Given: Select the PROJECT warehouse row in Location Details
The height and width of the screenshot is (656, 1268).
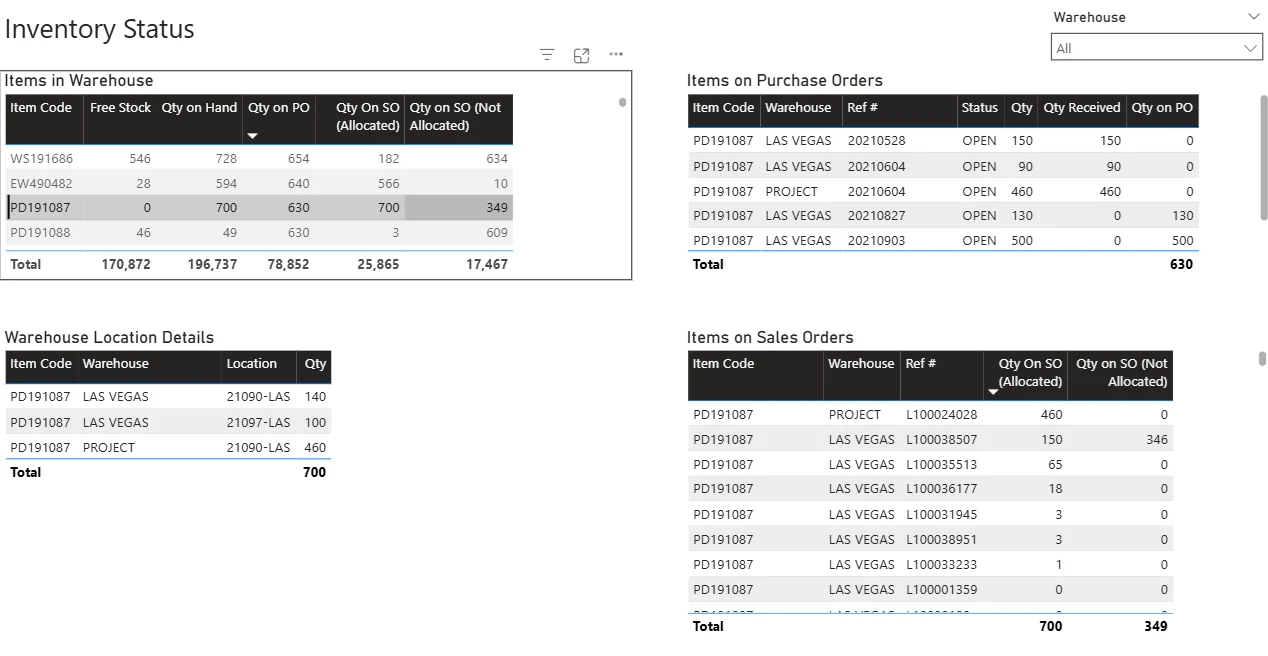Looking at the screenshot, I should point(150,447).
